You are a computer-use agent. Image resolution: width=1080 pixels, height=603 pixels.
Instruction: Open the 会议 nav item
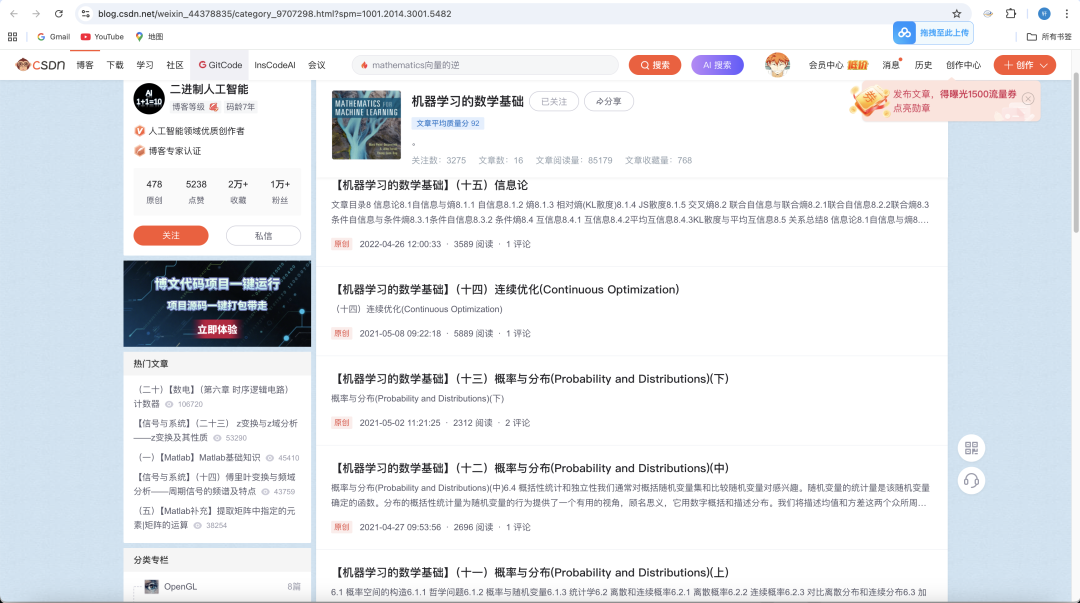pos(317,65)
